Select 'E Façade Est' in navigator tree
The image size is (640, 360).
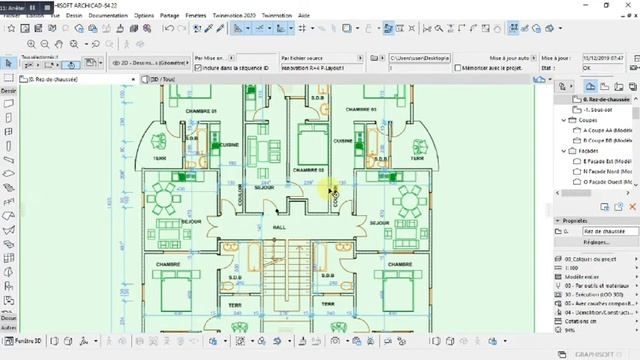602,161
